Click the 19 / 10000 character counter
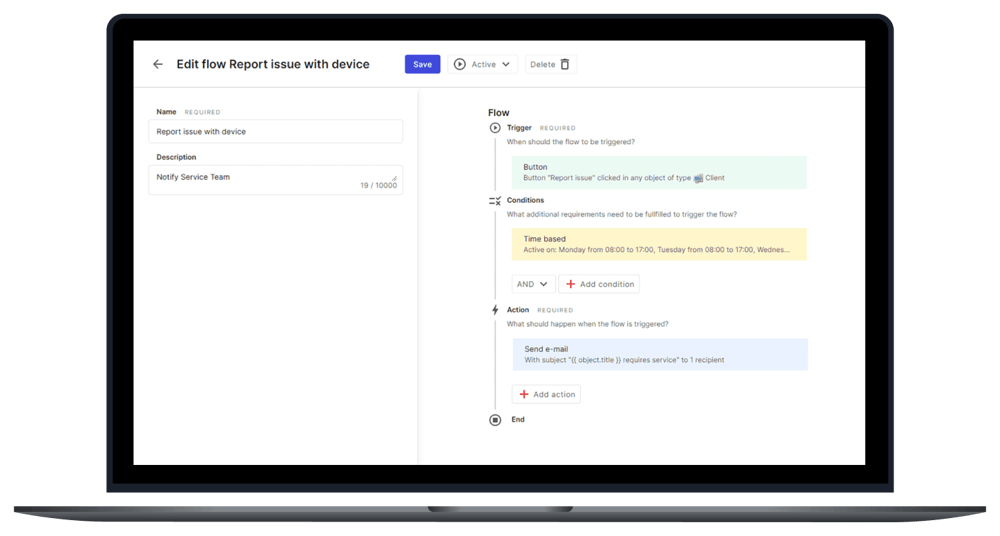Viewport: 1000px width, 536px height. point(378,186)
